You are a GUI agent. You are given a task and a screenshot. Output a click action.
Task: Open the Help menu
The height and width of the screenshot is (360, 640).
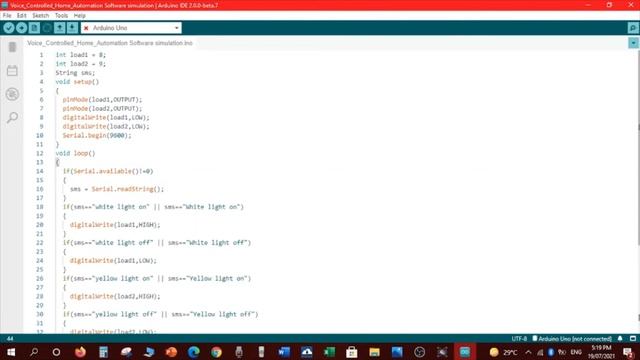(x=80, y=16)
